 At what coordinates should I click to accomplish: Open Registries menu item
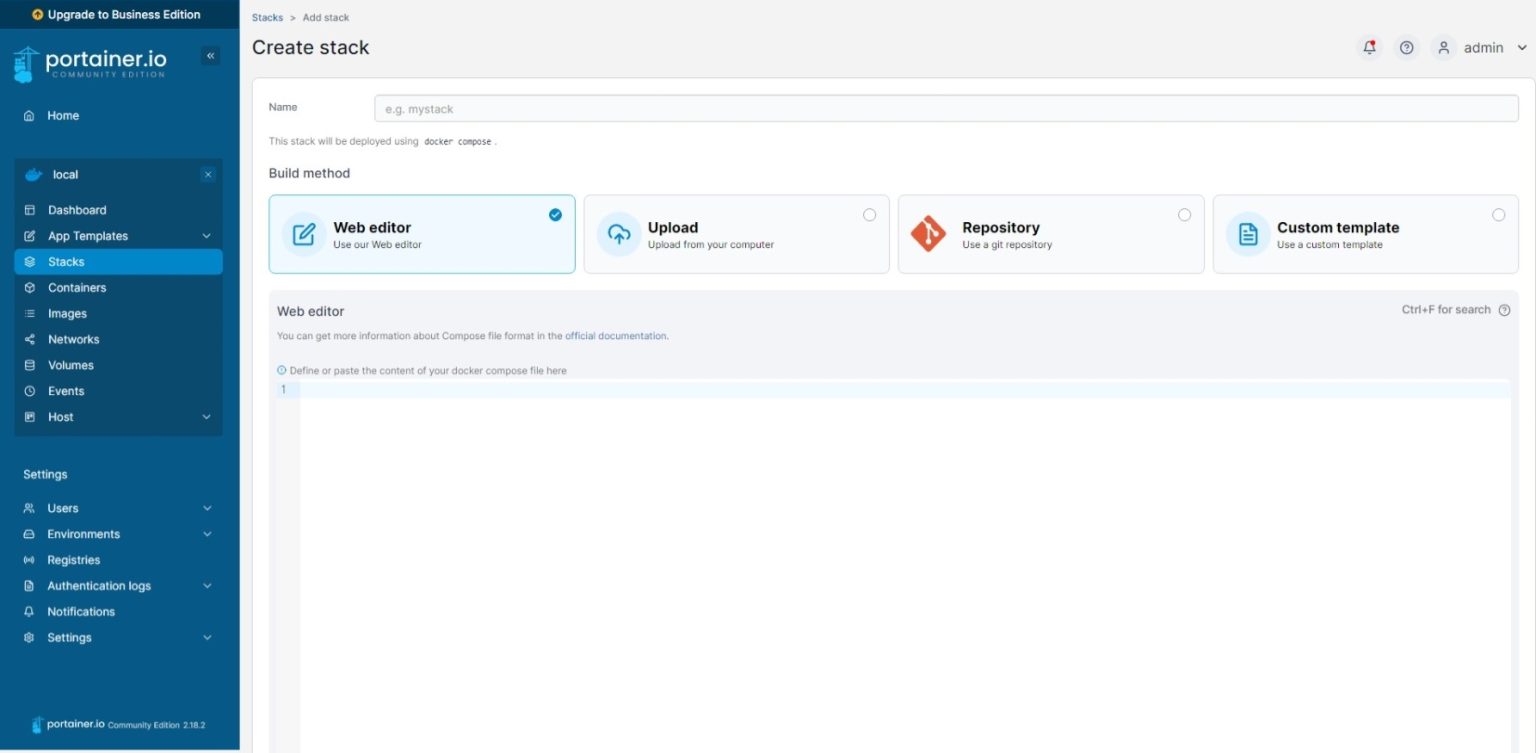click(x=118, y=560)
